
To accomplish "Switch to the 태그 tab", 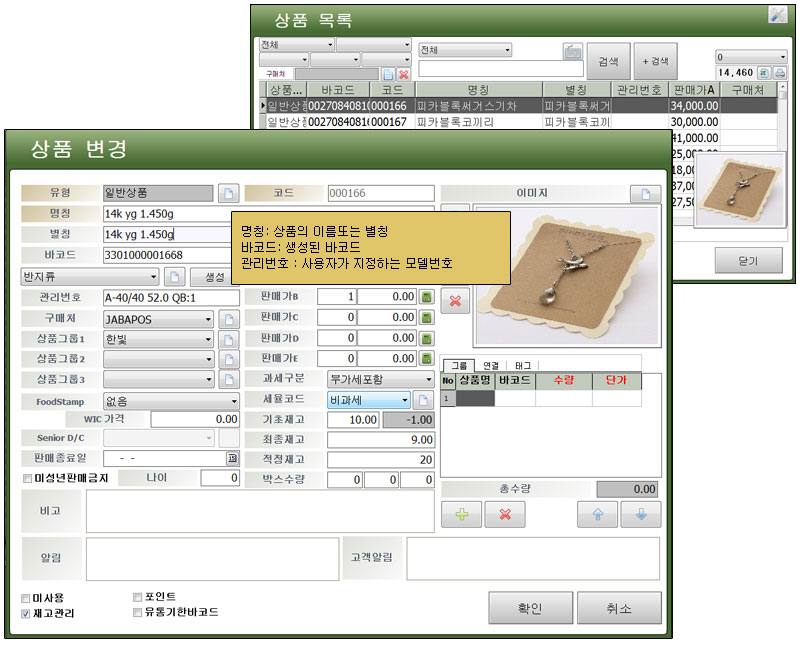I will point(523,366).
